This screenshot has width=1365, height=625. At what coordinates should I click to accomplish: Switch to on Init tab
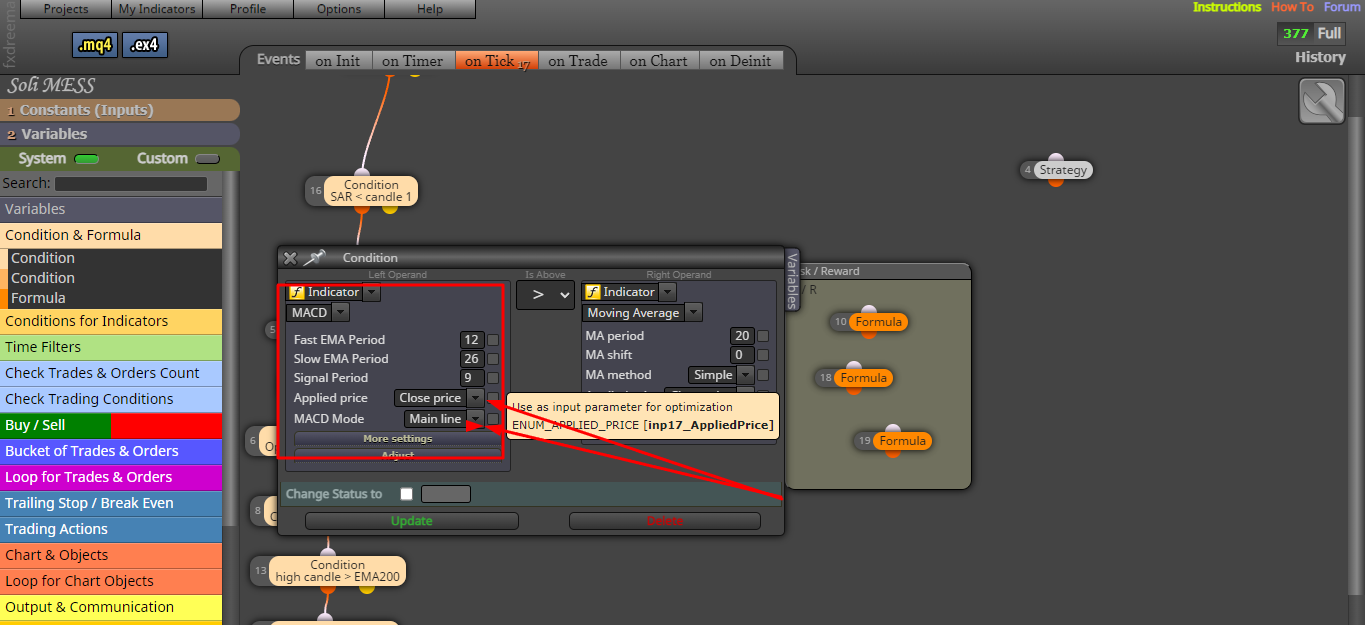338,61
